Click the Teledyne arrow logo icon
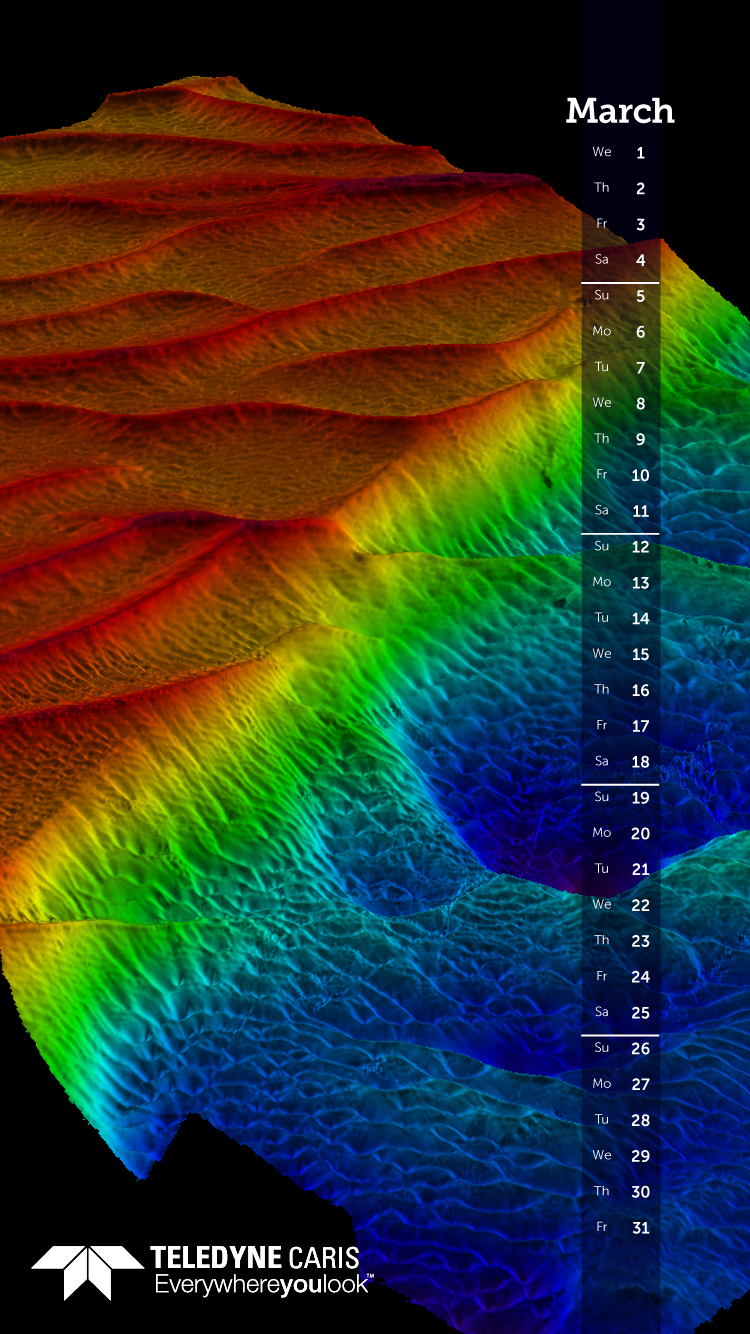Image resolution: width=750 pixels, height=1334 pixels. 87,1272
